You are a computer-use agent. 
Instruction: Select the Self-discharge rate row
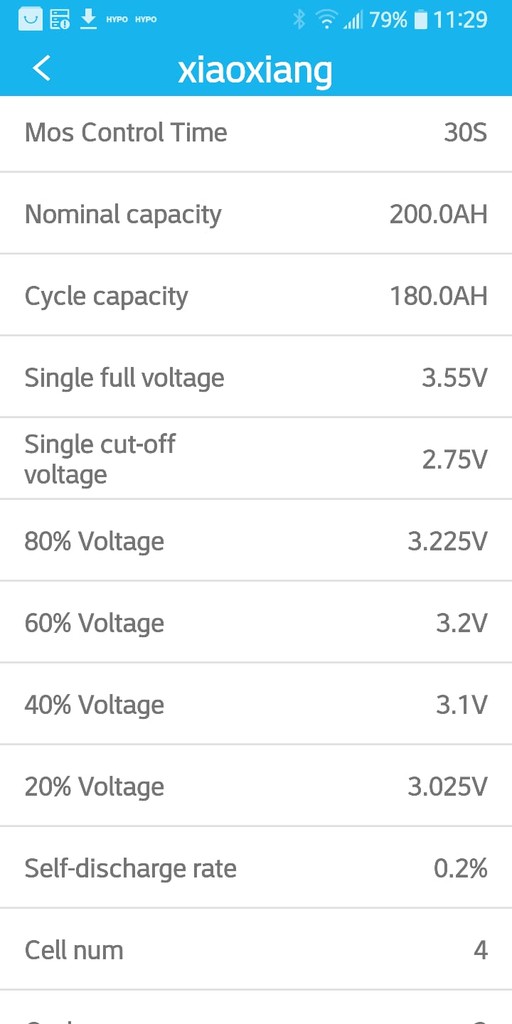(x=256, y=868)
